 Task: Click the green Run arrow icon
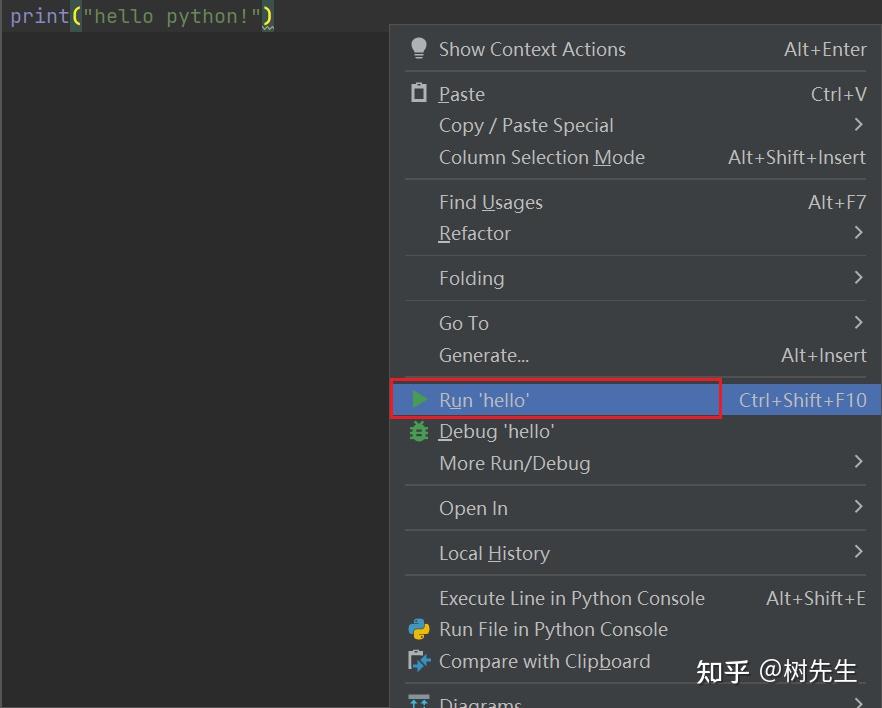(419, 399)
